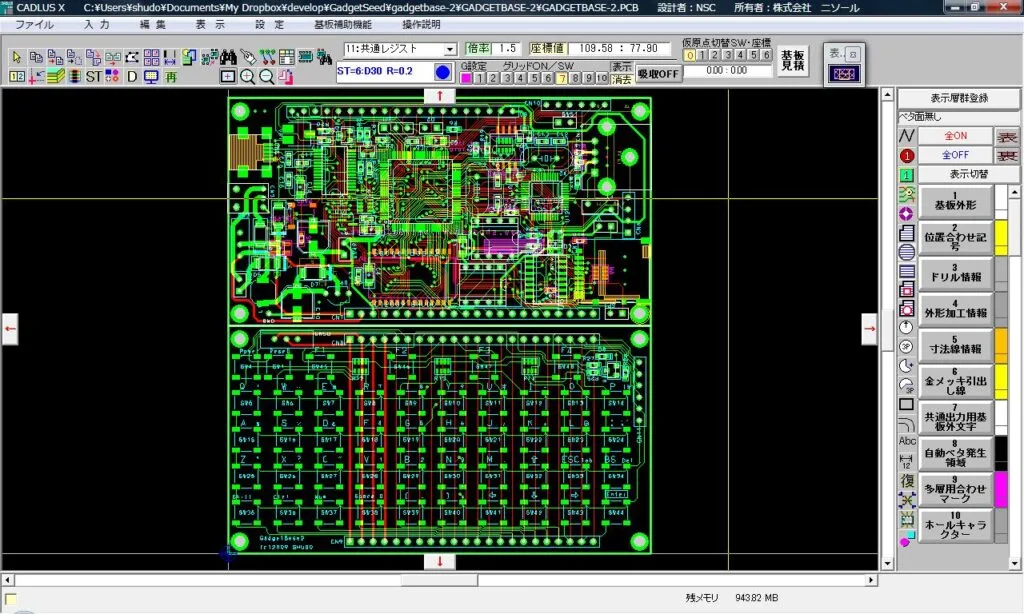Click the D toolbar icon
Viewport: 1024px width, 614px height.
132,76
